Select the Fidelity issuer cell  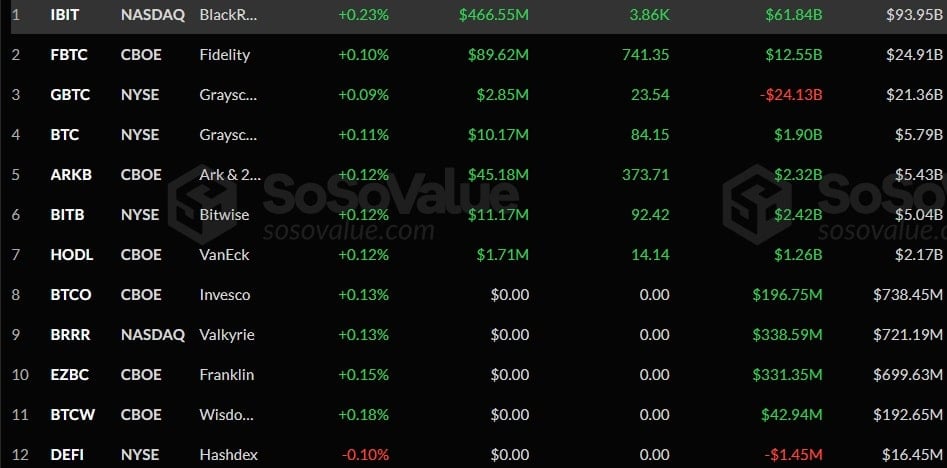pyautogui.click(x=225, y=55)
